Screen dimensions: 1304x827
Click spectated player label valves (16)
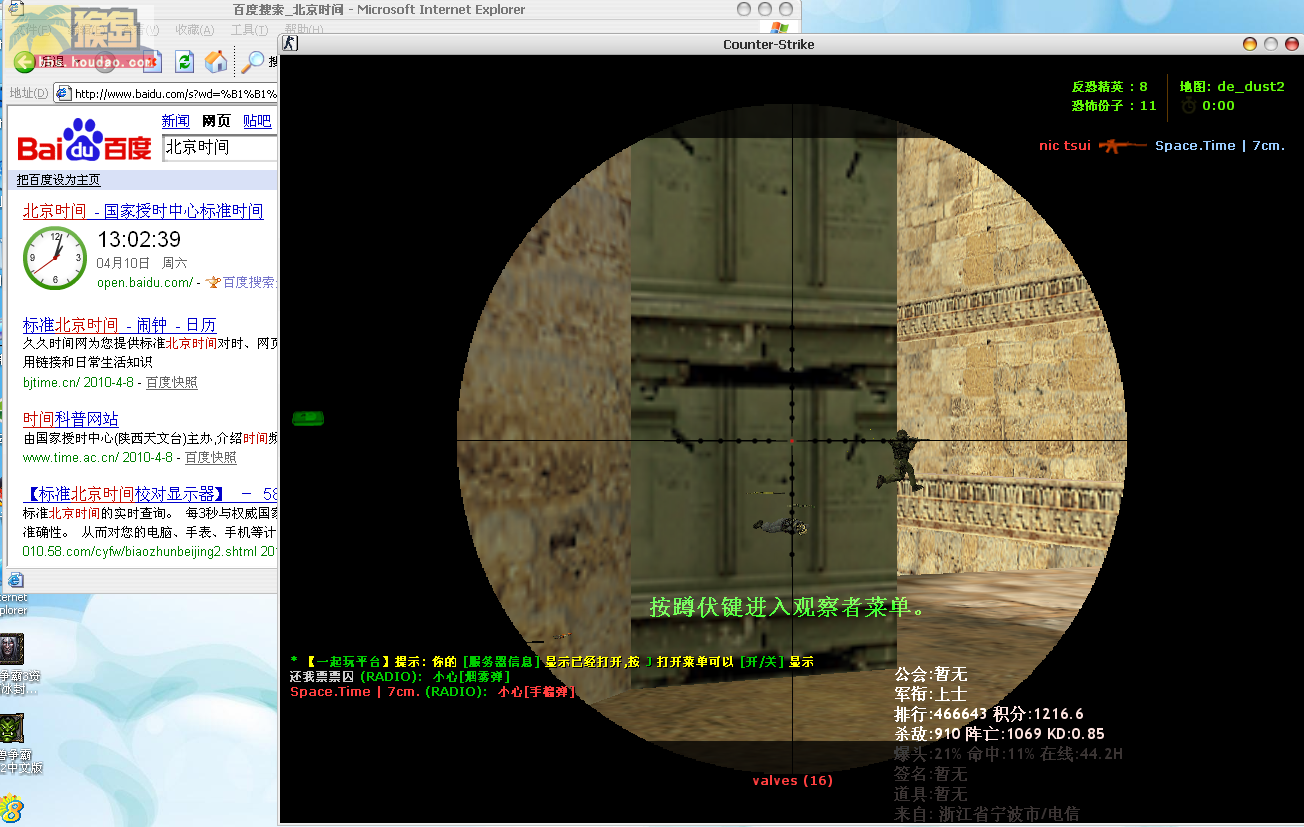[792, 780]
